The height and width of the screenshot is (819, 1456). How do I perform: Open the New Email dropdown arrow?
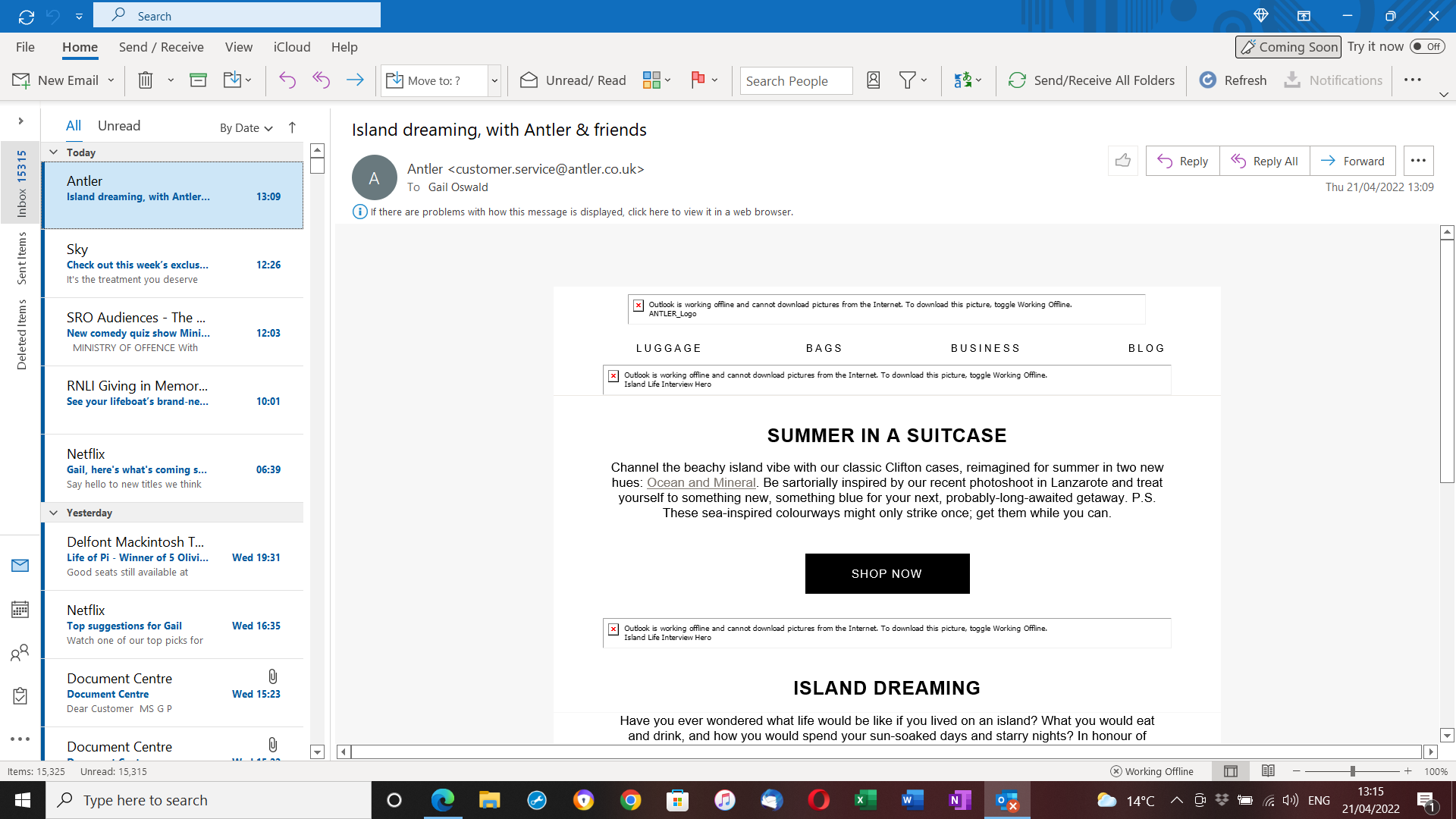[x=111, y=80]
